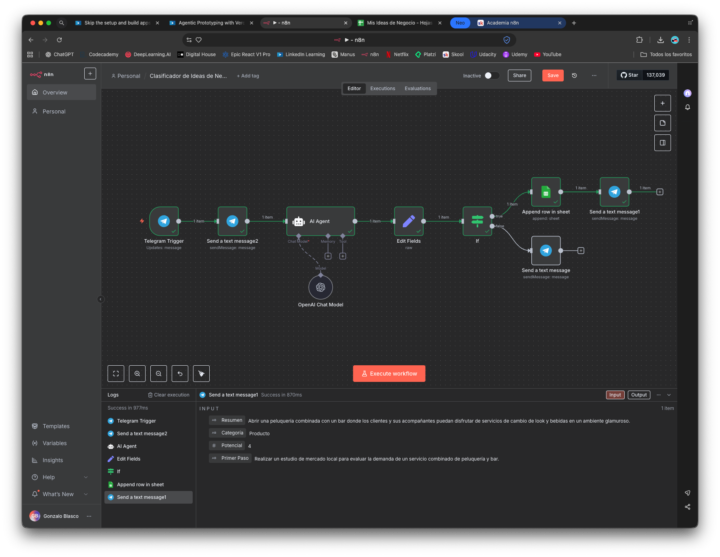The image size is (720, 557).
Task: Open Overview in the sidebar
Action: 62,92
